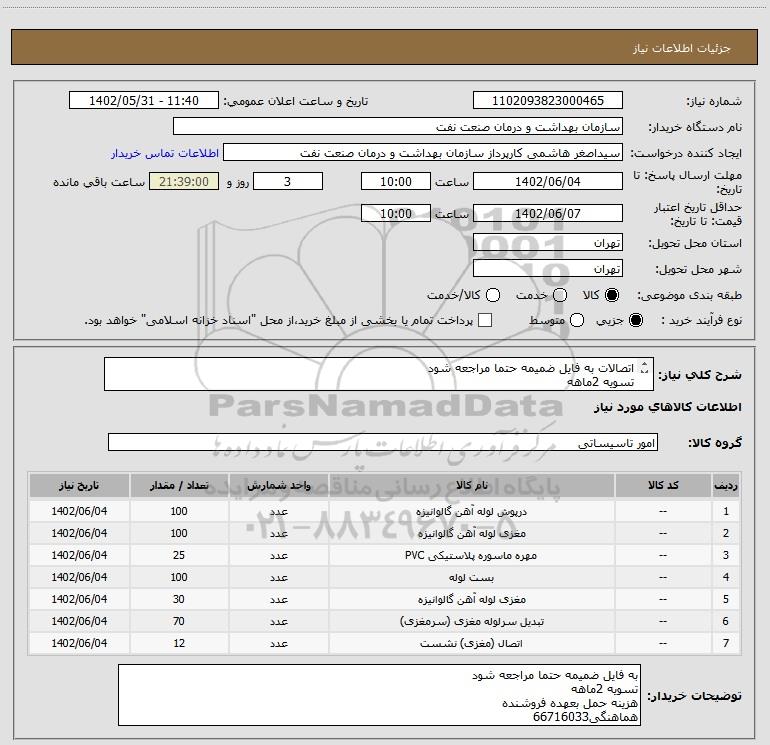Click the response deadline date 1402/06/04 field
The image size is (770, 745).
(x=548, y=181)
